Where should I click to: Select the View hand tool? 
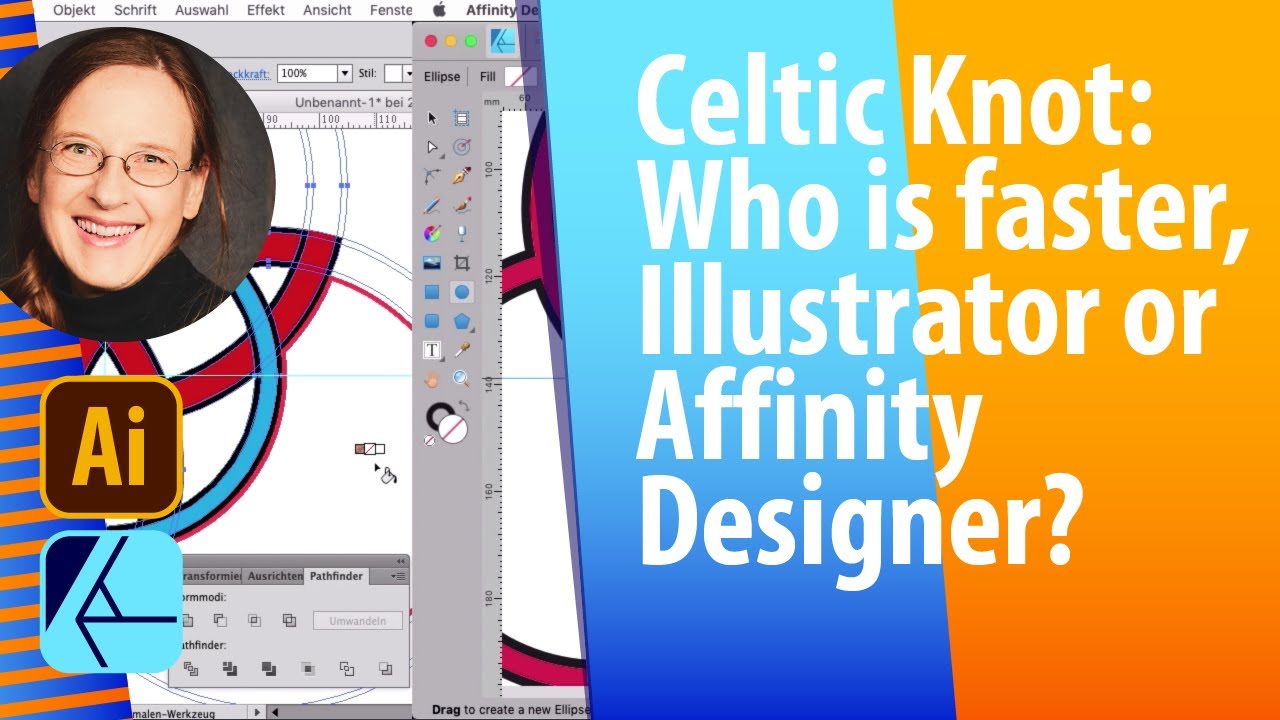tap(432, 379)
